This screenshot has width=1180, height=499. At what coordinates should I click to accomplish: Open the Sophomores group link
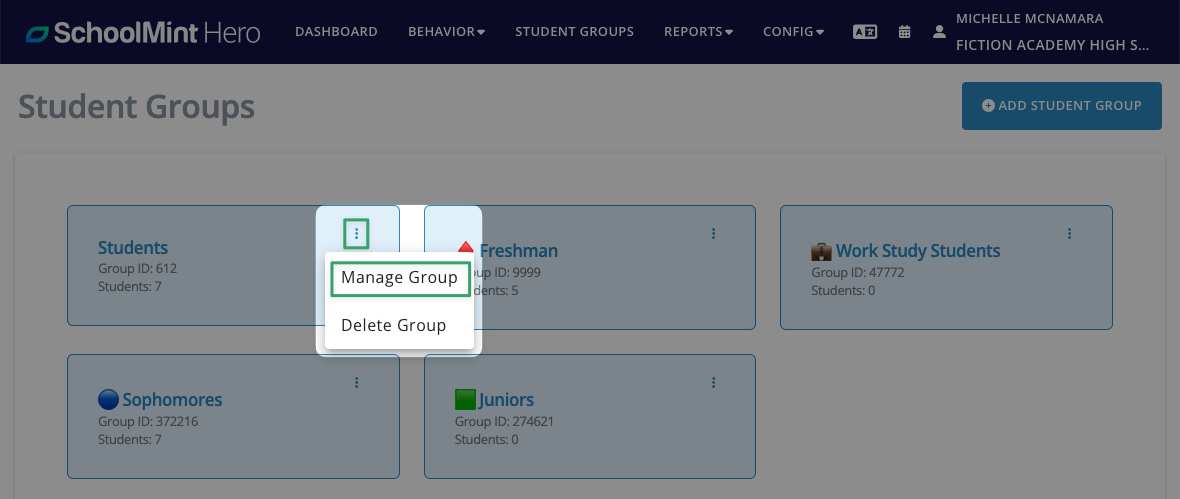point(172,400)
